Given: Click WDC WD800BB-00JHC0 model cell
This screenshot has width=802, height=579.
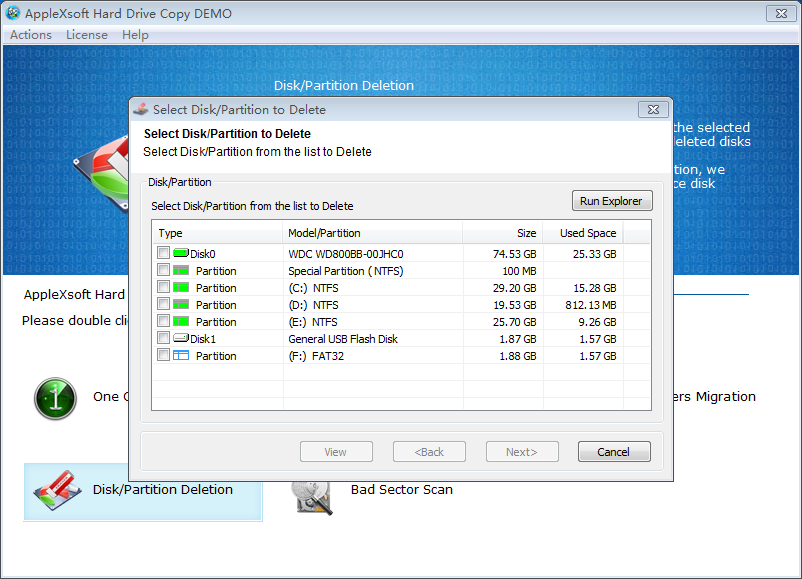Looking at the screenshot, I should point(346,254).
